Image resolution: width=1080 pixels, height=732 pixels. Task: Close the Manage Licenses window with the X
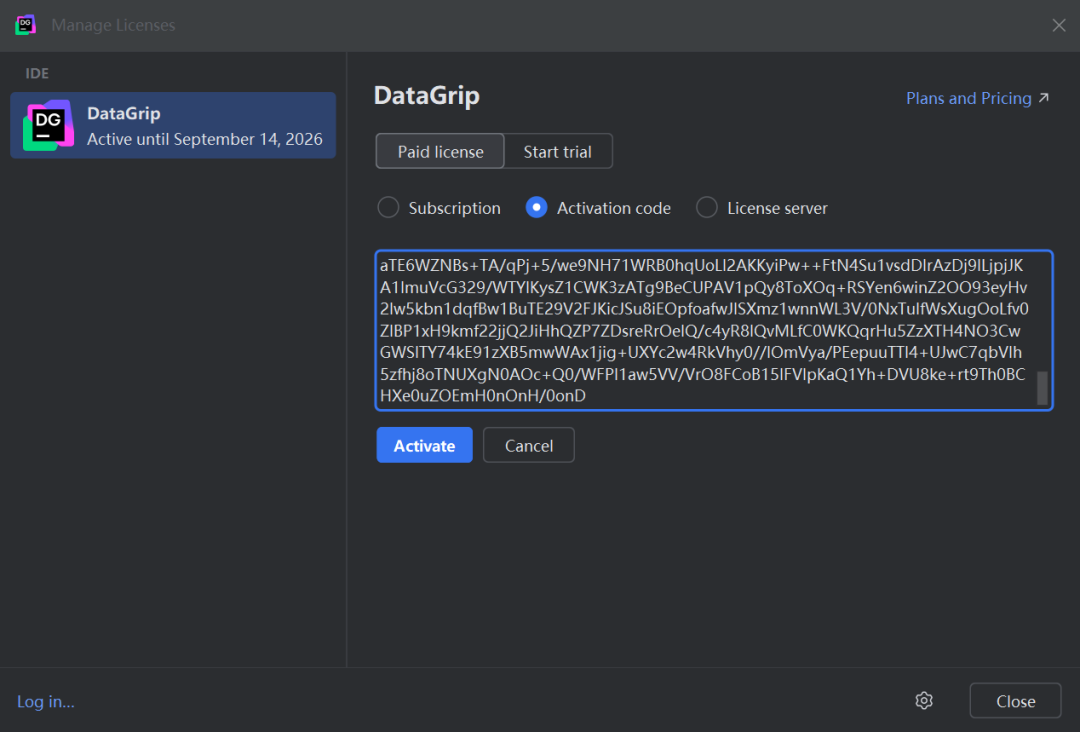(1058, 25)
